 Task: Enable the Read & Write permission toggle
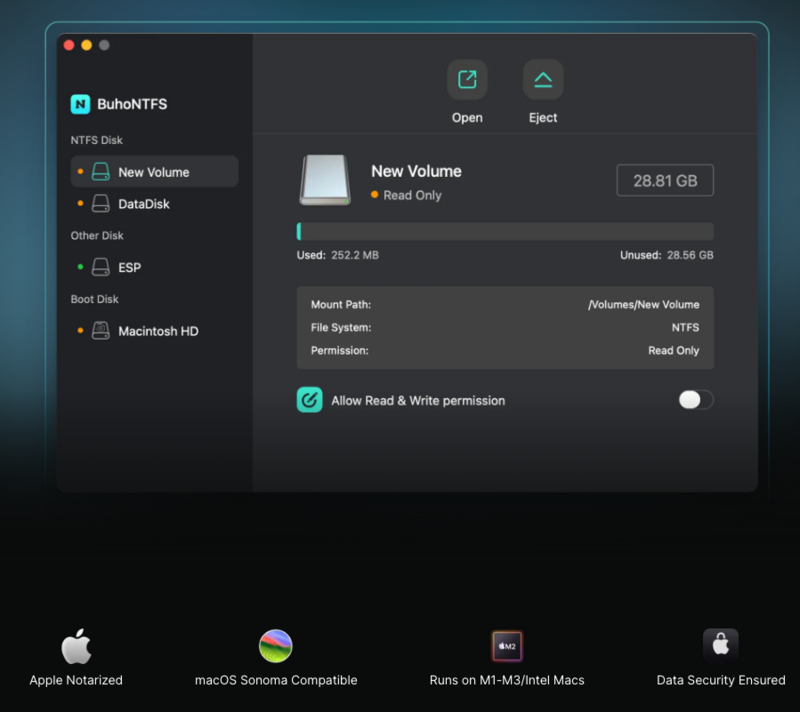695,400
